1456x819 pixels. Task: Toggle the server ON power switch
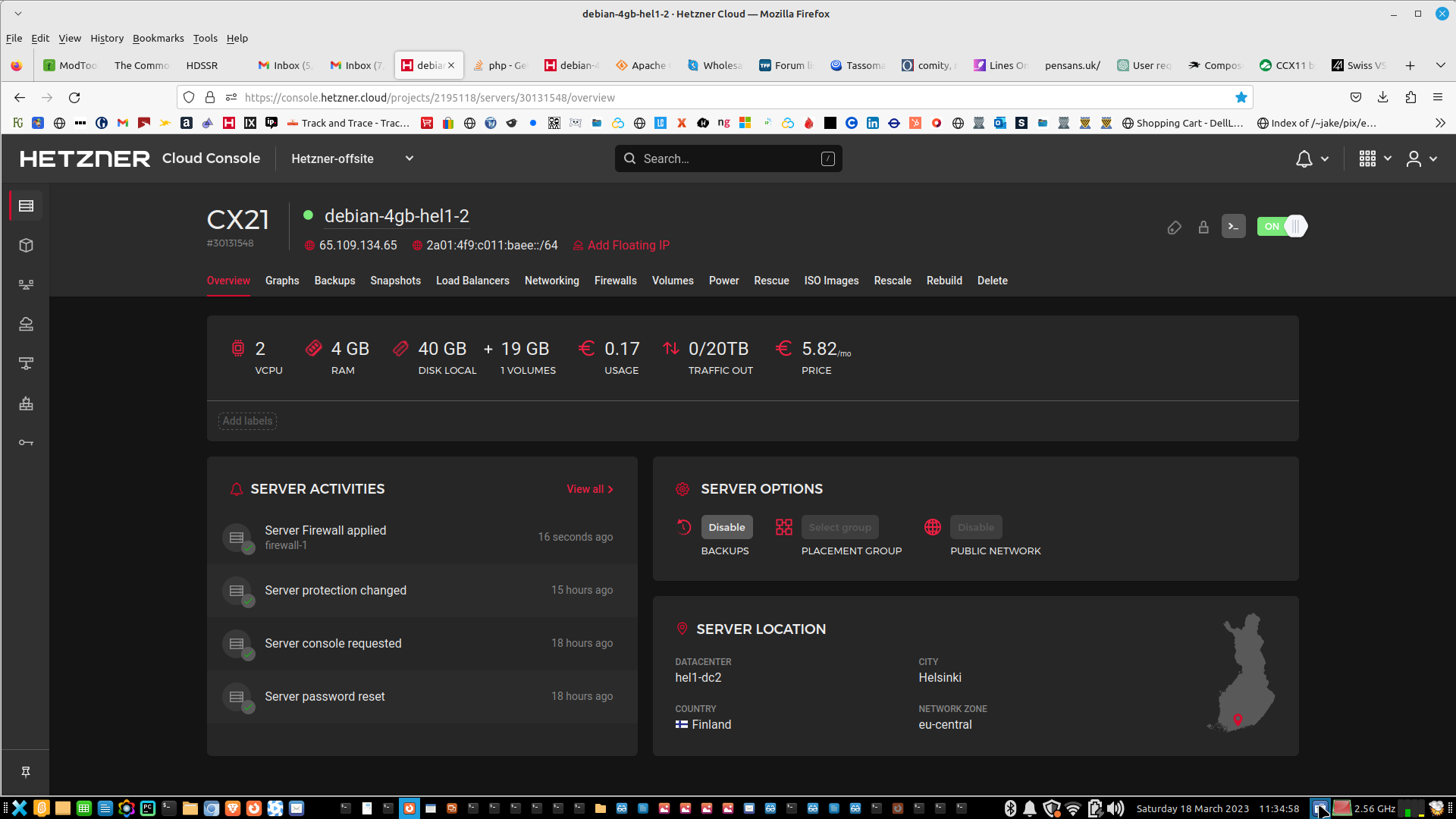coord(1282,227)
